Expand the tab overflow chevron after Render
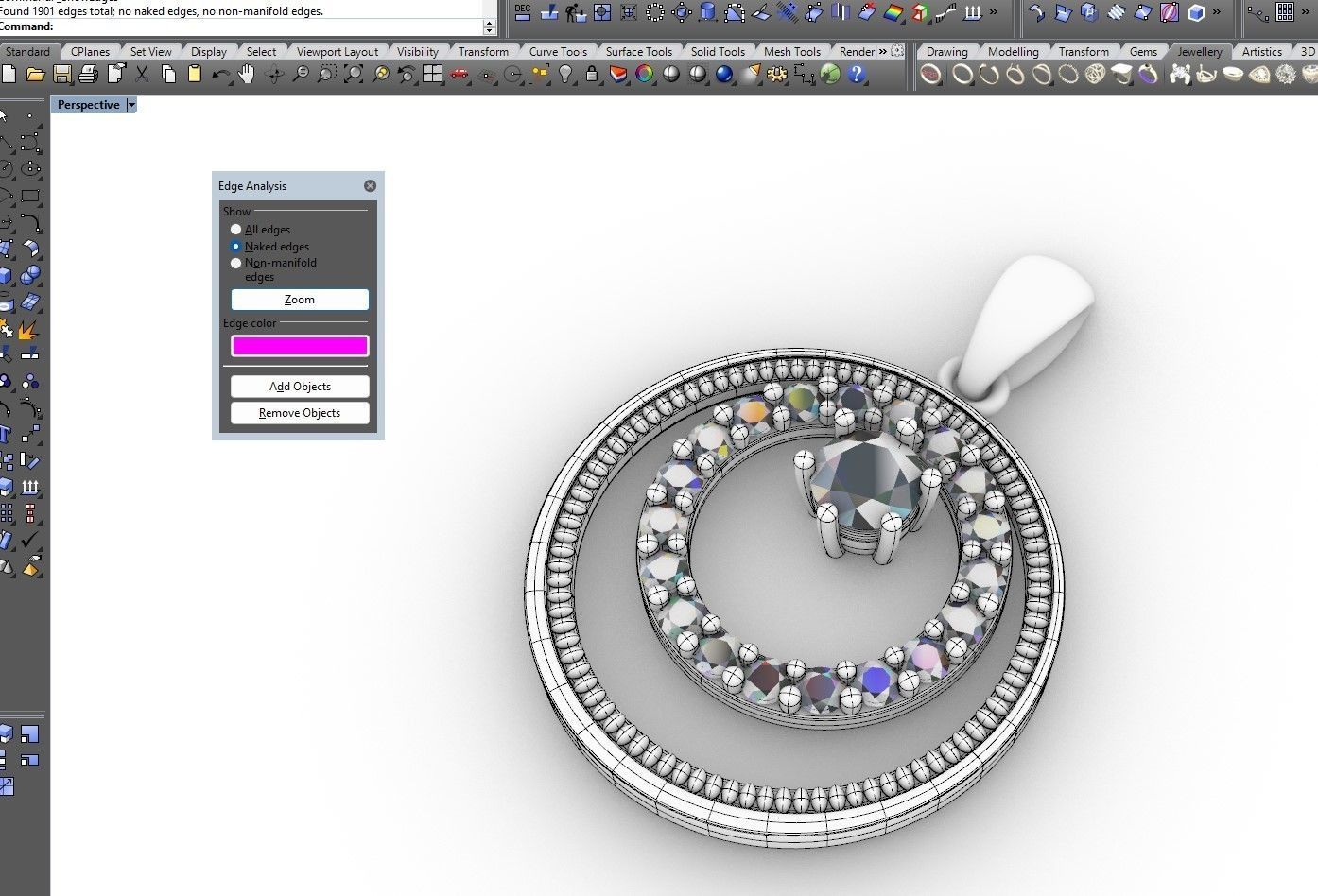Viewport: 1318px width, 896px height. pyautogui.click(x=883, y=52)
